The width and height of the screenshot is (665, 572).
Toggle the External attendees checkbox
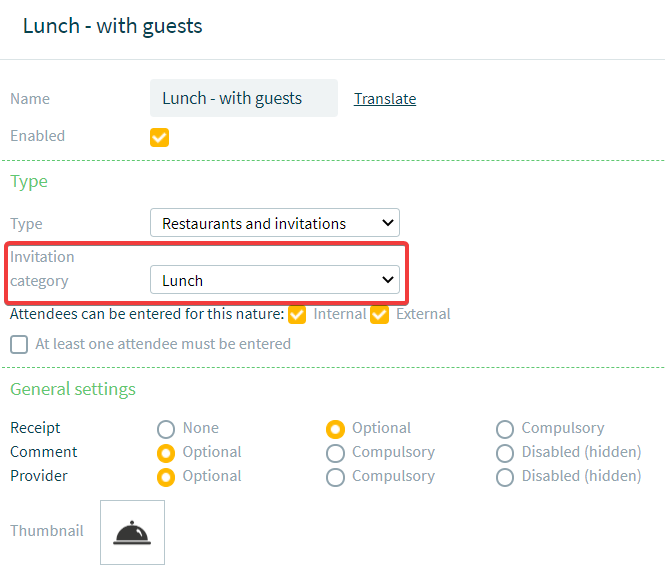(379, 315)
